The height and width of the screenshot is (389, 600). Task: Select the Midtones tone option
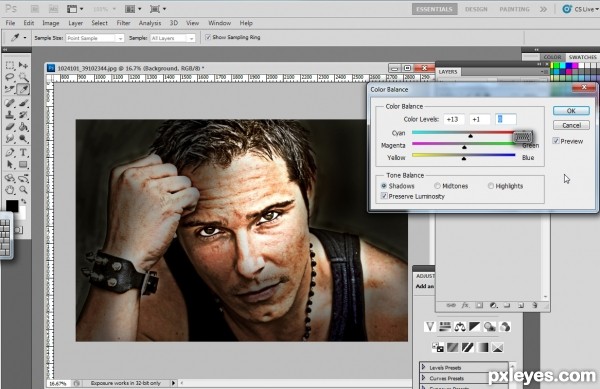pyautogui.click(x=437, y=186)
